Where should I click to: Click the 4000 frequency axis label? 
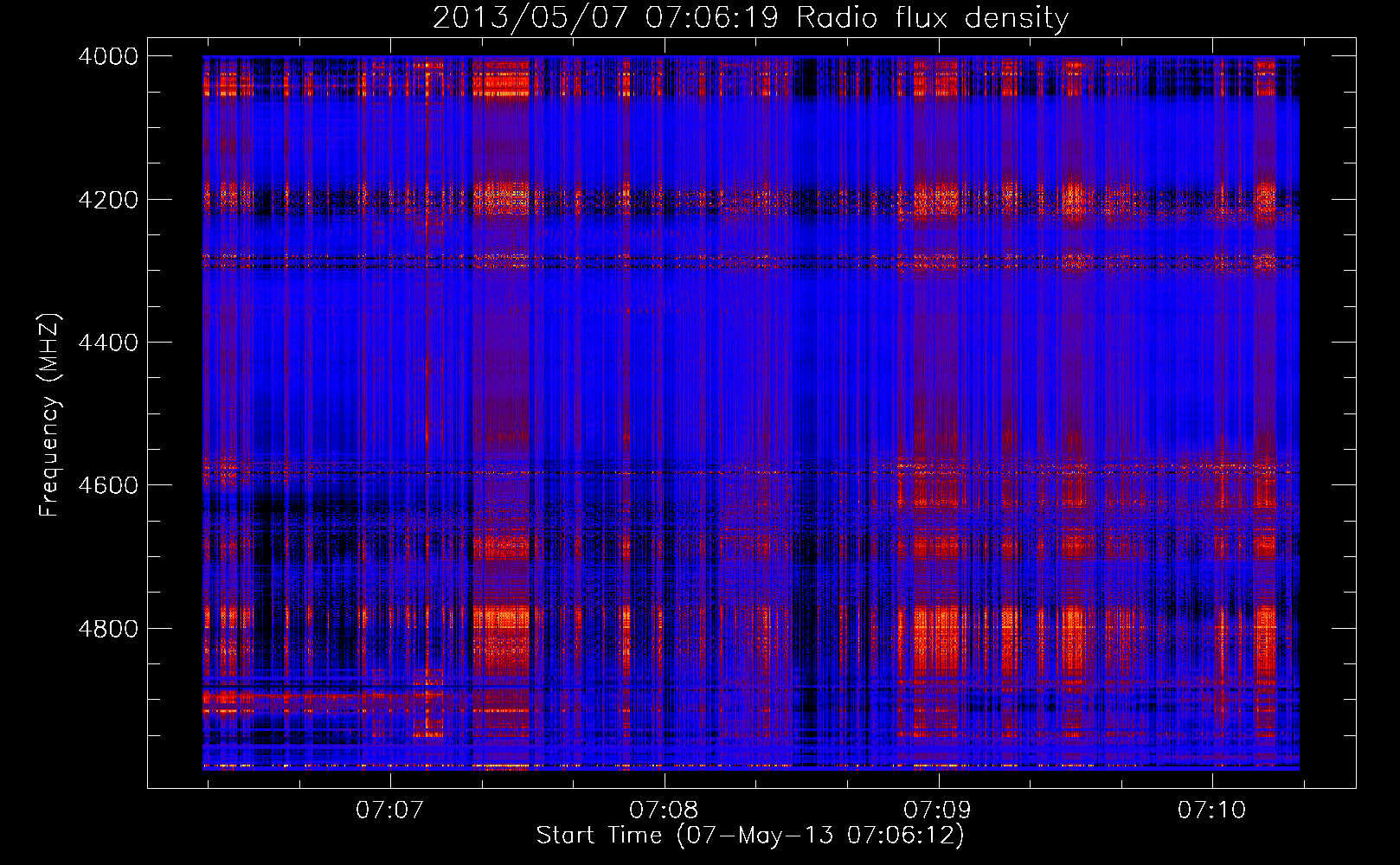click(x=108, y=56)
